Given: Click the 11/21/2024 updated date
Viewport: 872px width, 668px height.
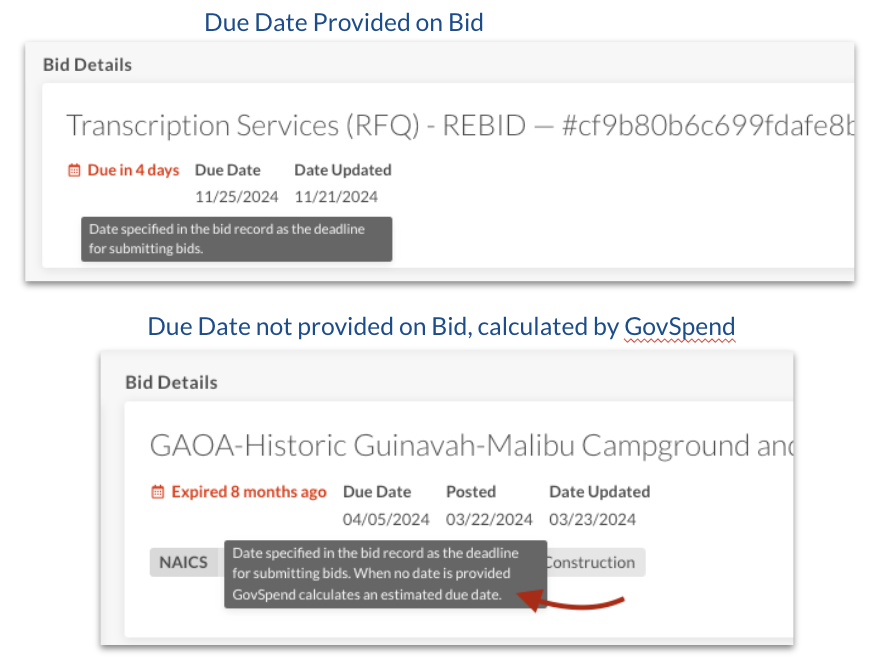Looking at the screenshot, I should tap(336, 196).
